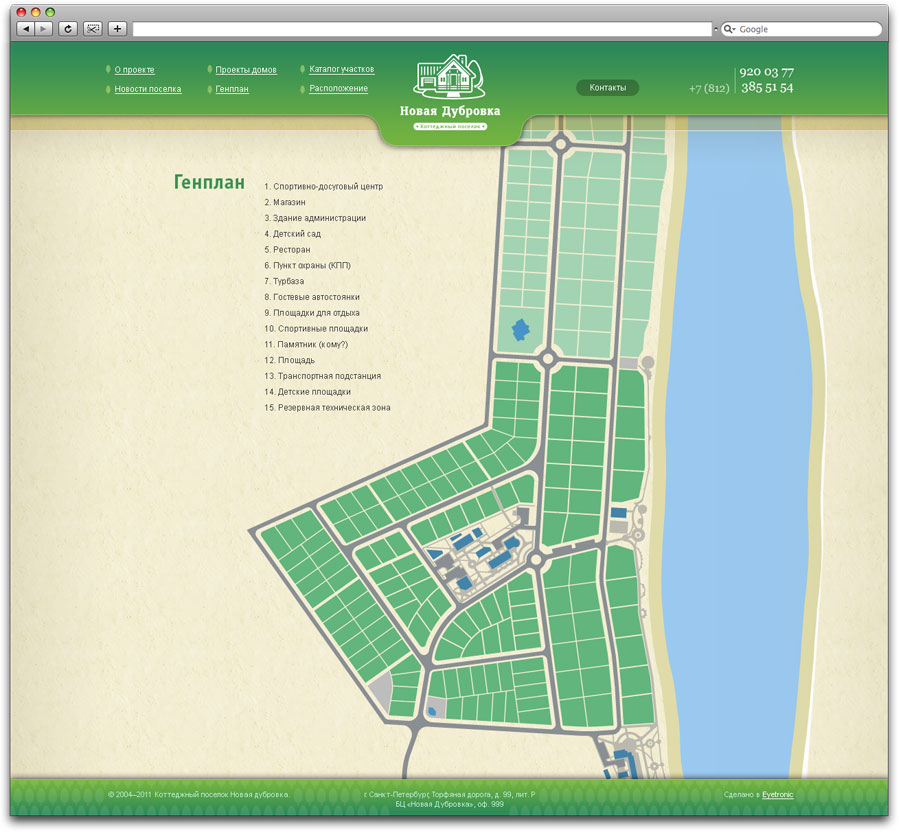
Task: Follow the Eyetronic link in the footer
Action: [777, 794]
